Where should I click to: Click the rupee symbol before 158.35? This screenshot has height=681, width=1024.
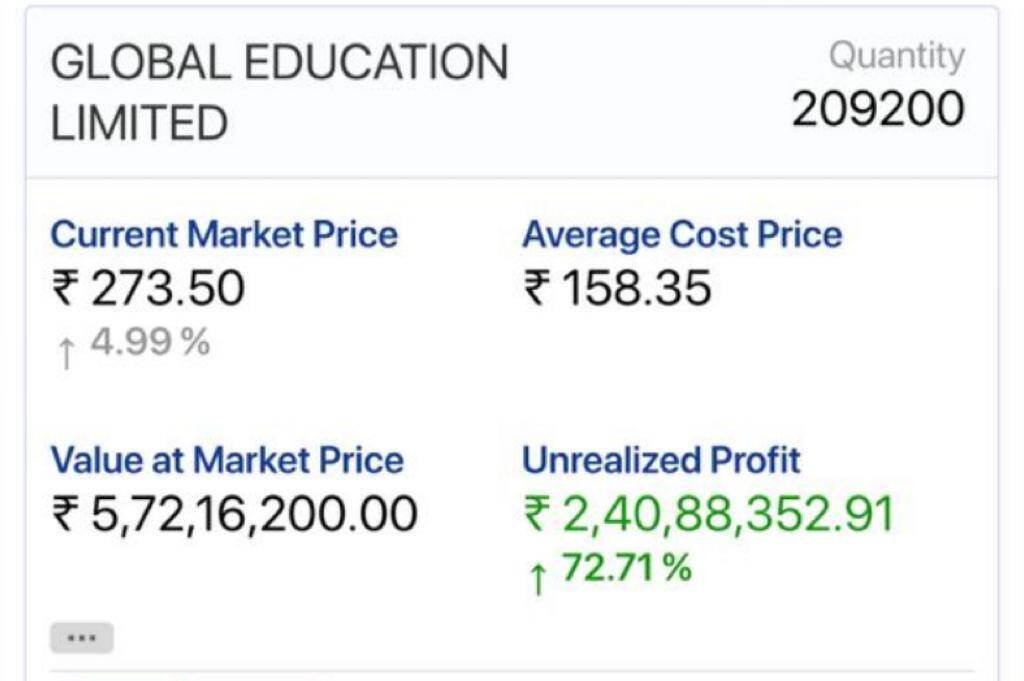click(x=537, y=289)
